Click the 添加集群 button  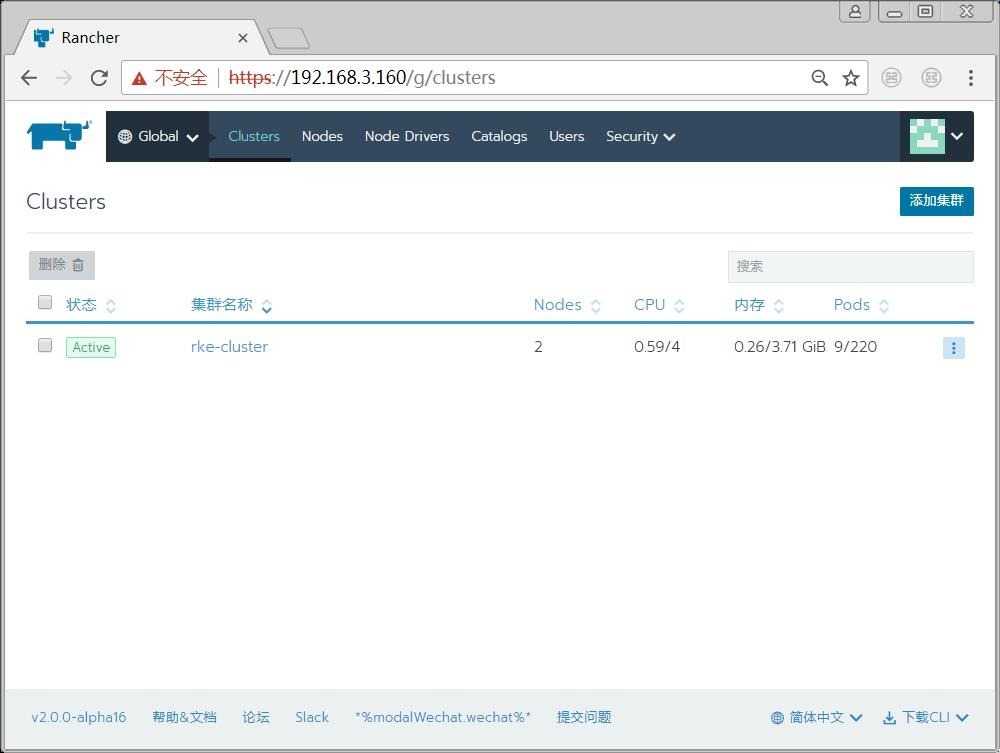(936, 201)
